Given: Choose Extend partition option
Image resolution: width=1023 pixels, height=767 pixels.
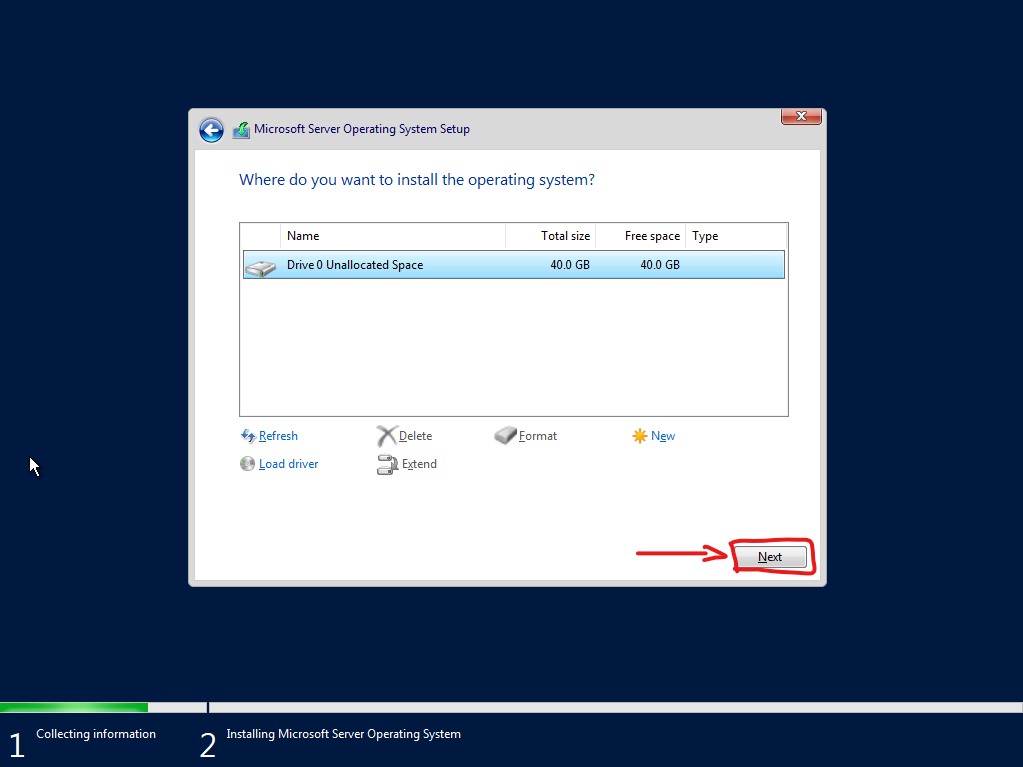Looking at the screenshot, I should (419, 464).
